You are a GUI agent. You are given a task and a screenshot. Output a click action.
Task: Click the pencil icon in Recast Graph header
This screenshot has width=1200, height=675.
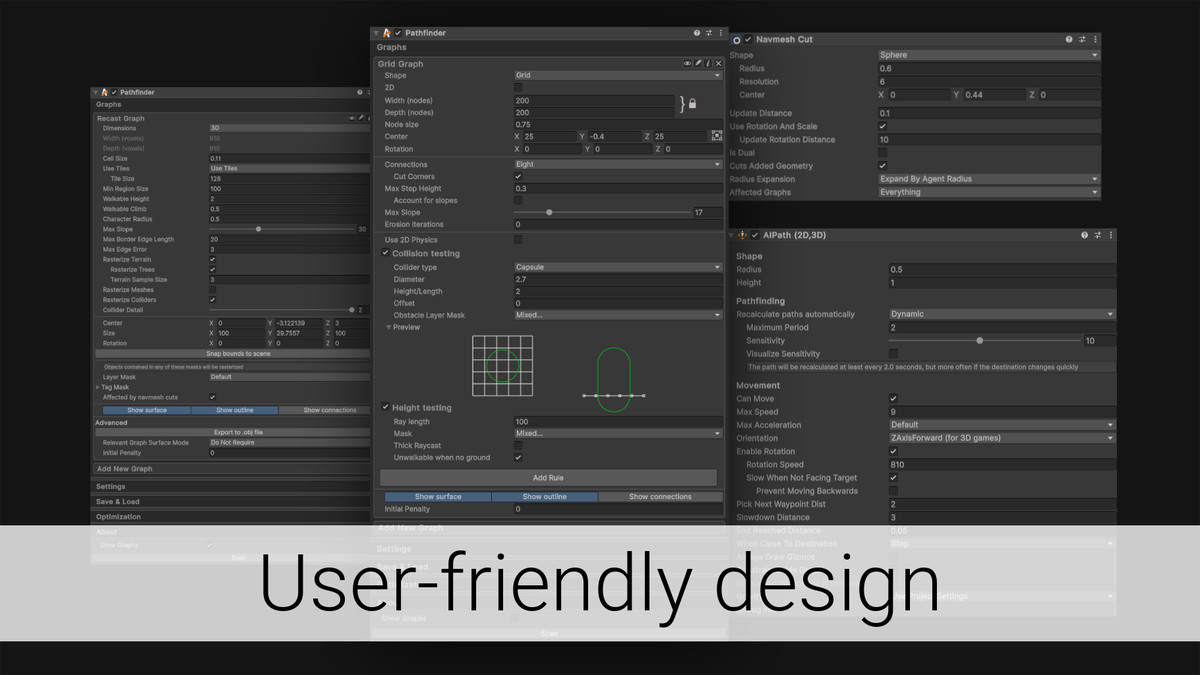click(359, 118)
